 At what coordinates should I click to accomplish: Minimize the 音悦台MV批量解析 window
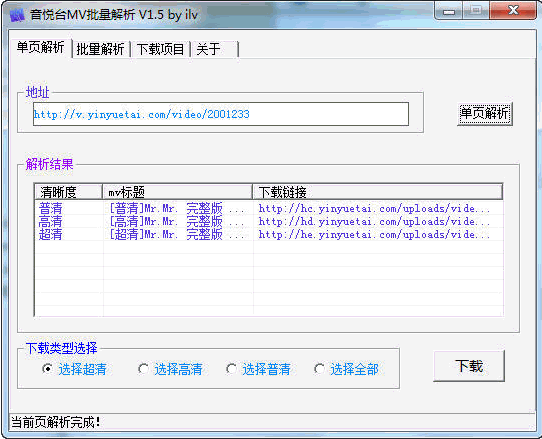tap(449, 11)
